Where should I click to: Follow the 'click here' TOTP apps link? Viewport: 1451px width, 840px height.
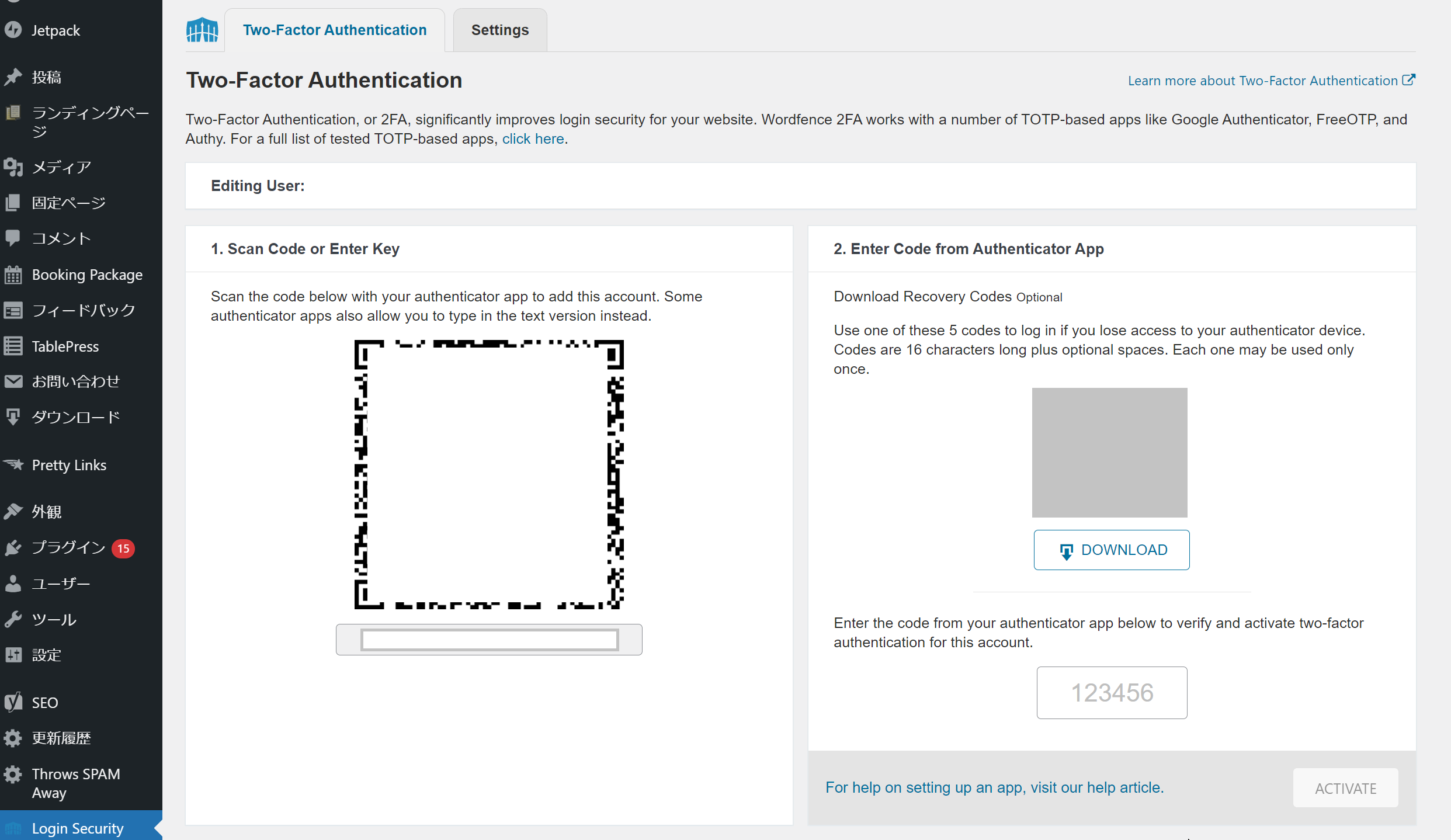click(x=533, y=139)
